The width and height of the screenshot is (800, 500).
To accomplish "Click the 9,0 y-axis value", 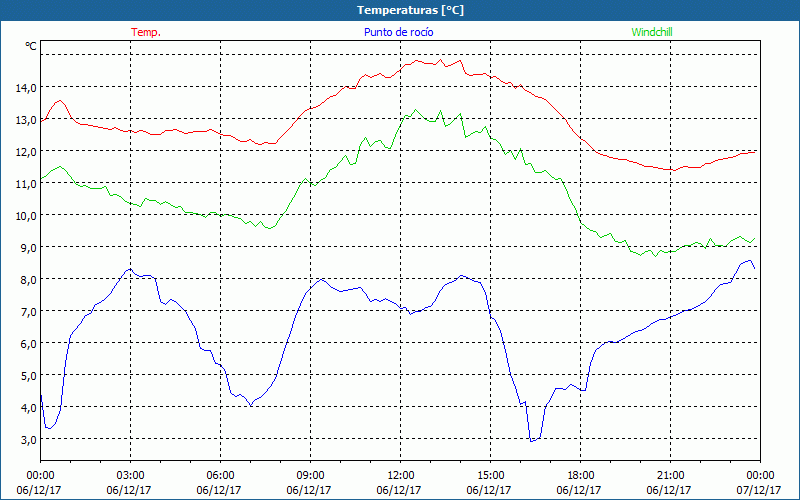I will tap(29, 248).
